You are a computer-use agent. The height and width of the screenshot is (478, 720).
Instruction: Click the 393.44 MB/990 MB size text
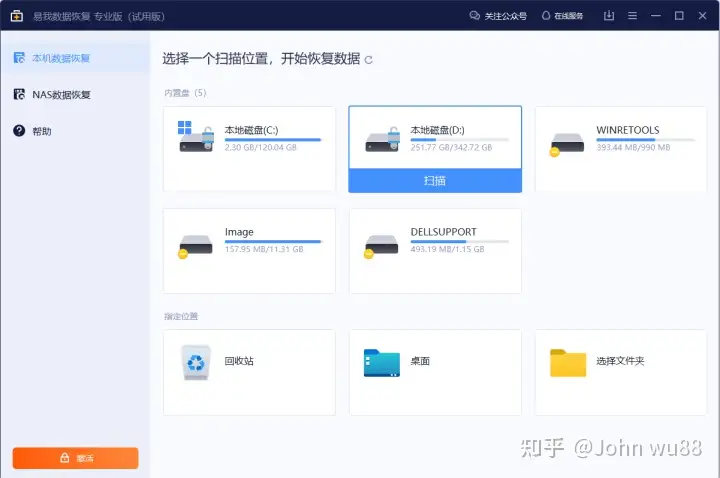pos(633,147)
